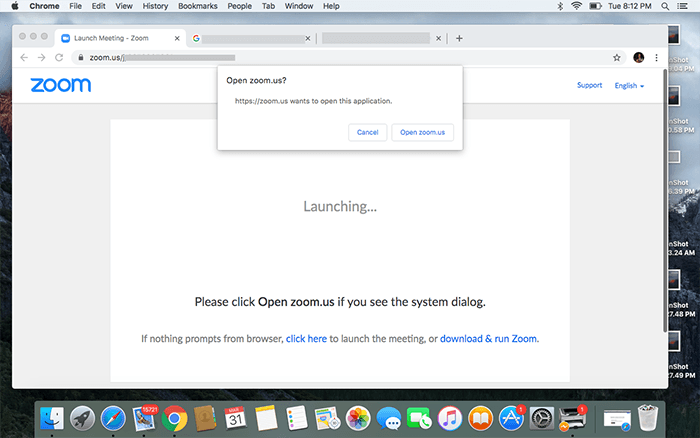
Task: Open Reminders list icon in dock
Action: click(297, 419)
